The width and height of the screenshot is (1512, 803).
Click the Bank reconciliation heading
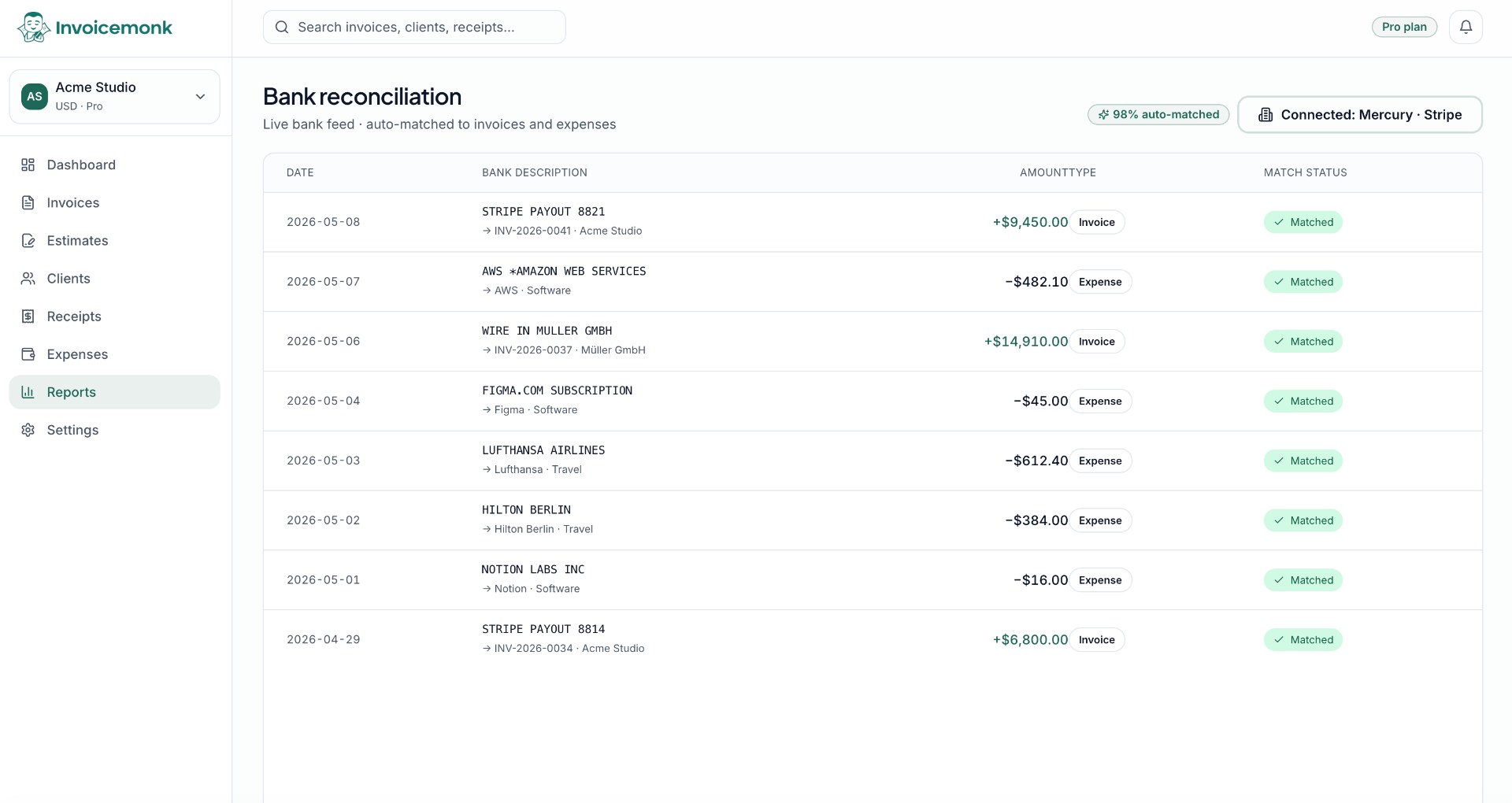coord(362,97)
